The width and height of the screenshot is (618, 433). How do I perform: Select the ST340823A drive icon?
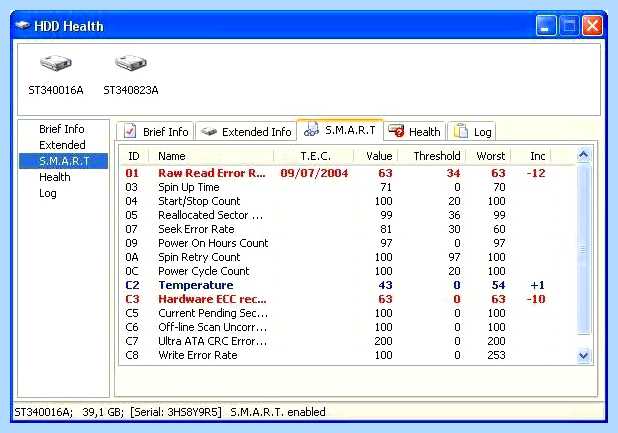point(130,63)
